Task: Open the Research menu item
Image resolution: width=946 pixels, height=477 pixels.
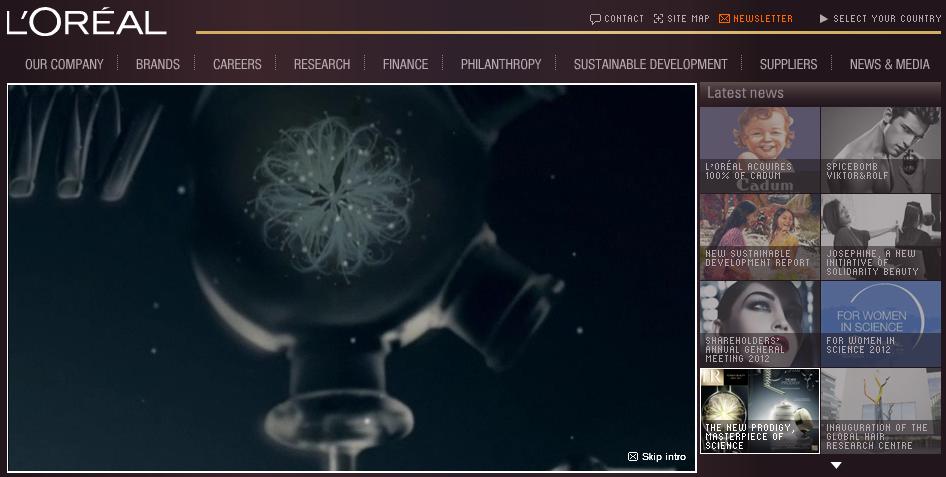Action: 322,64
